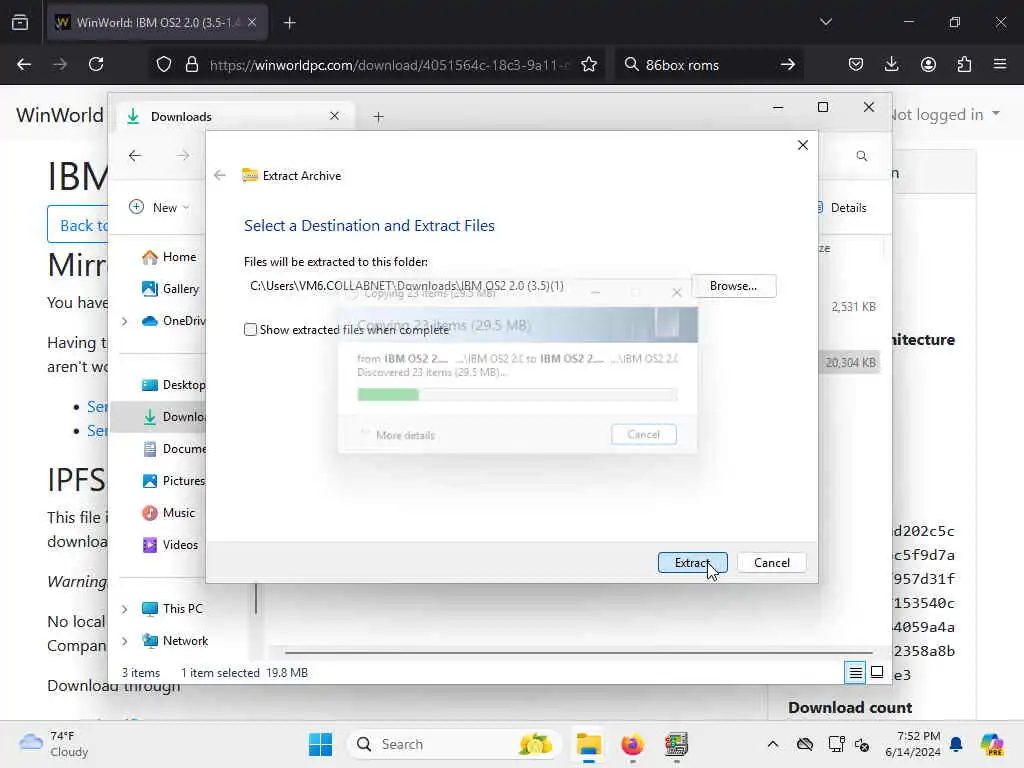
Task: Click the Browse... button
Action: click(x=733, y=286)
